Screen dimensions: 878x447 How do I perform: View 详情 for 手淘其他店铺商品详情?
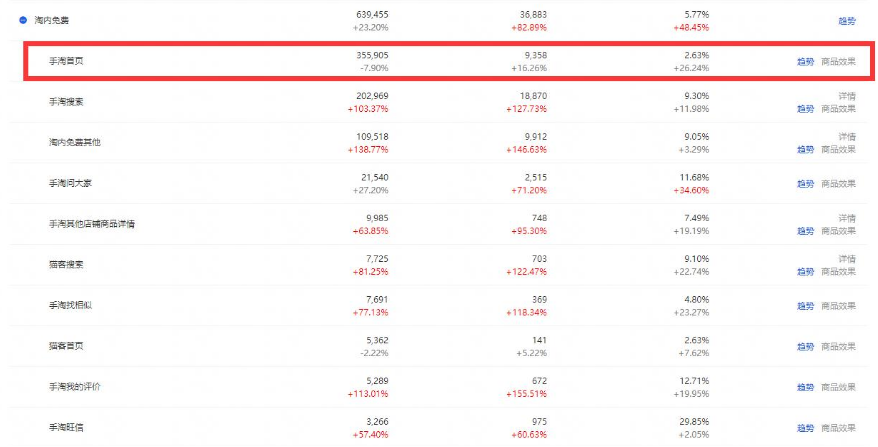point(847,218)
